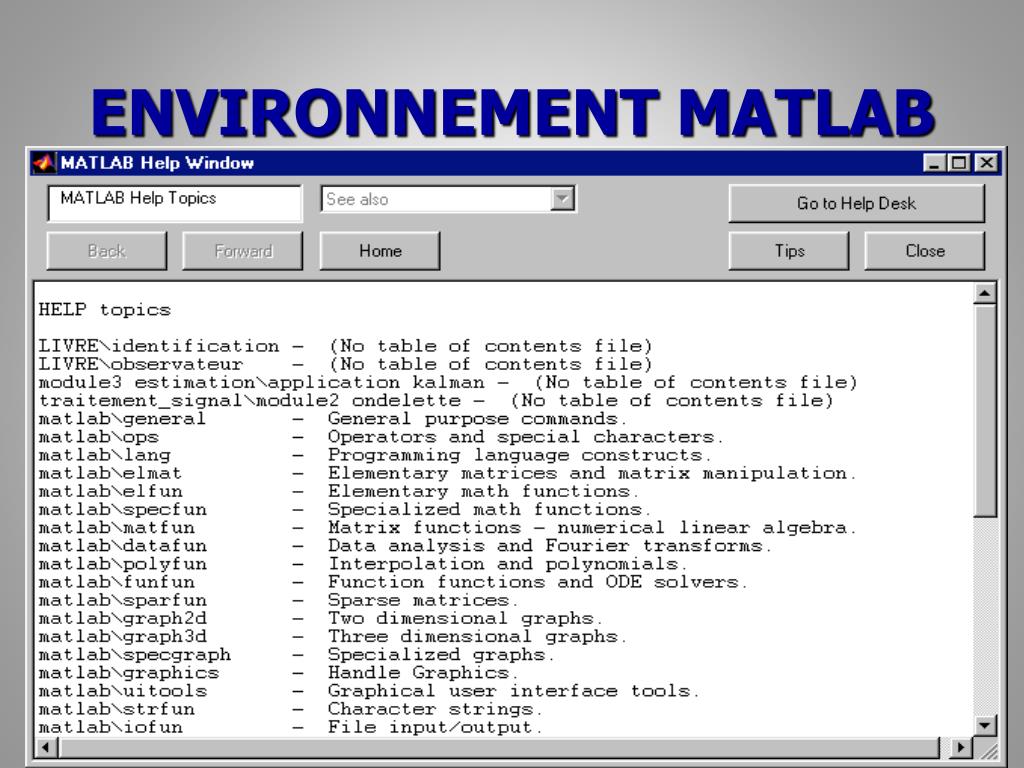Select the LIVRE\identification topic
This screenshot has width=1024, height=768.
click(159, 346)
